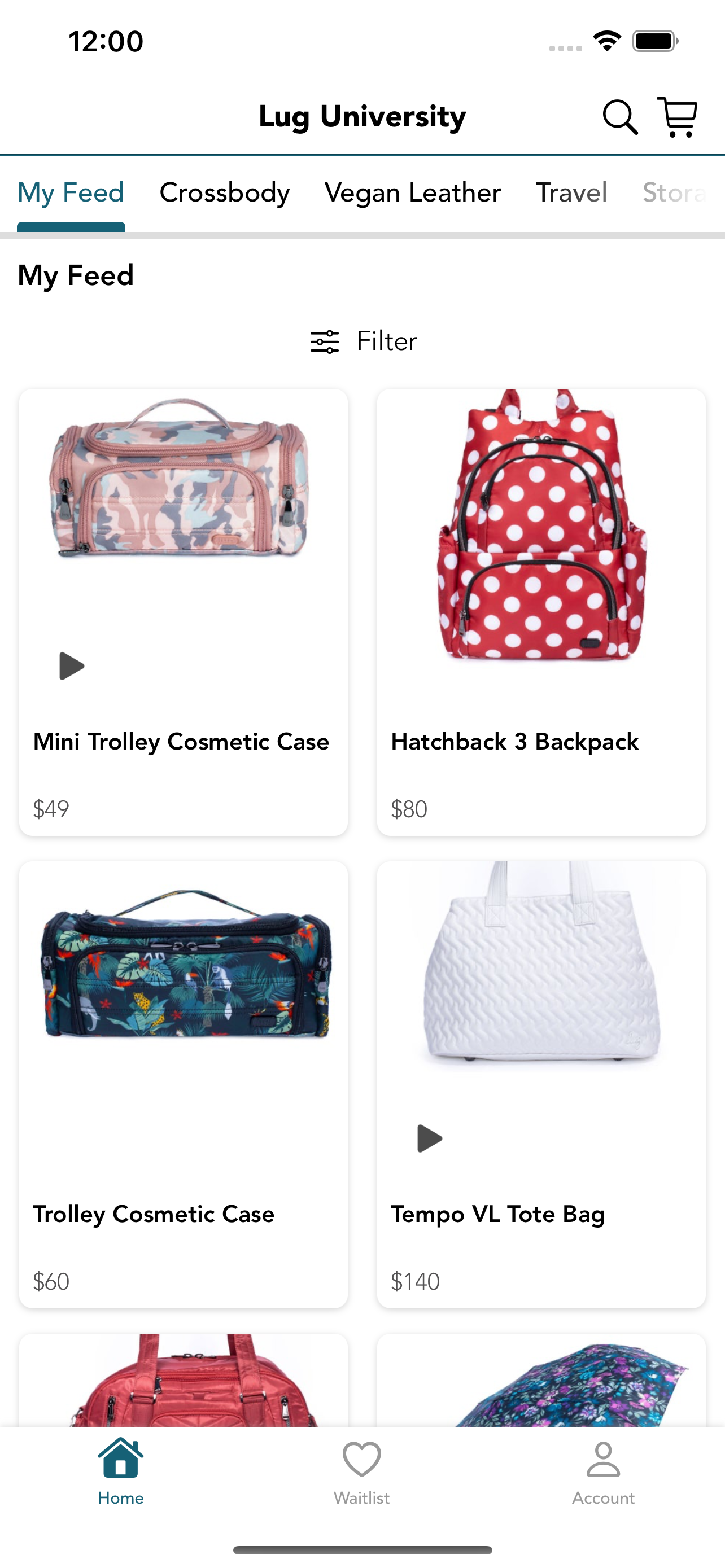This screenshot has height=1568, width=725.
Task: Select the partially visible Storage tab
Action: coord(676,192)
